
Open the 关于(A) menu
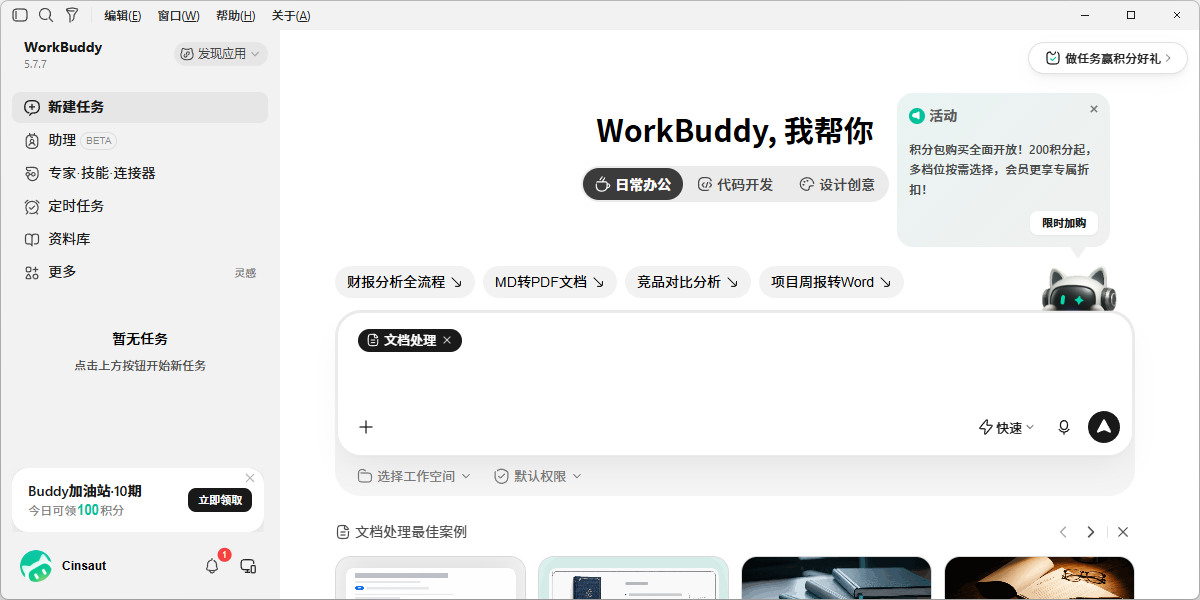pyautogui.click(x=291, y=15)
